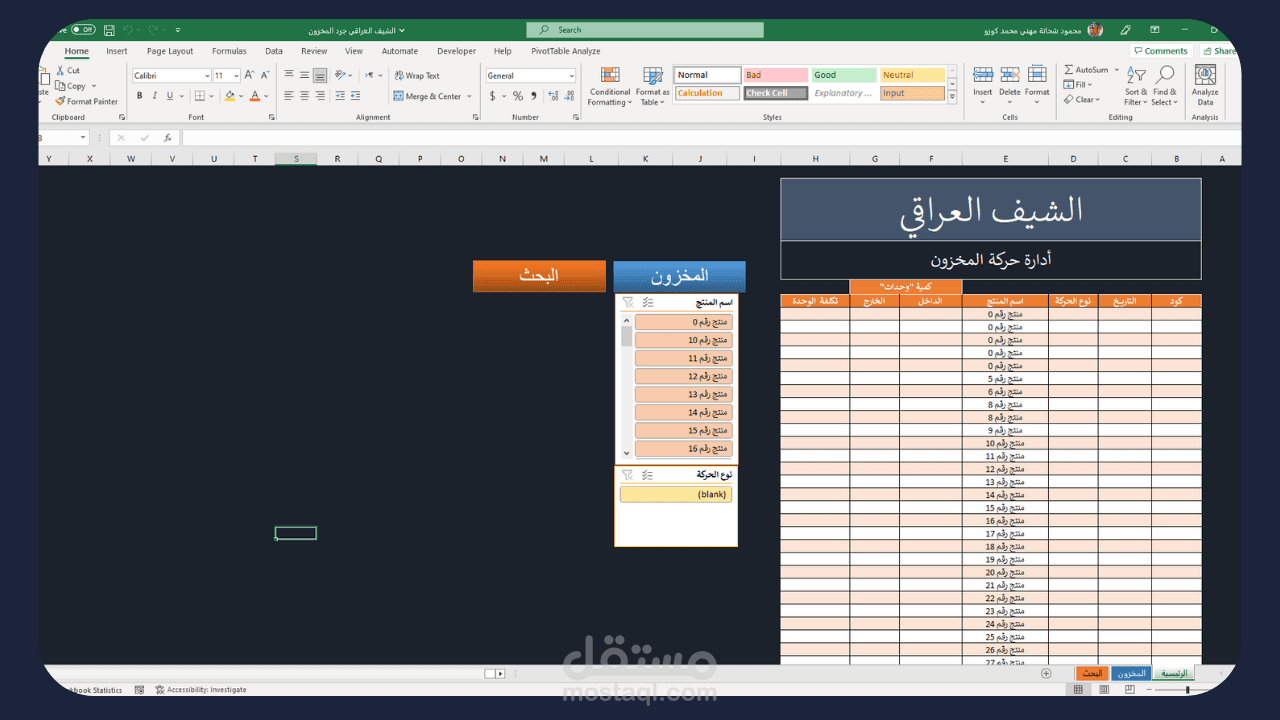Decrease font size

265,75
